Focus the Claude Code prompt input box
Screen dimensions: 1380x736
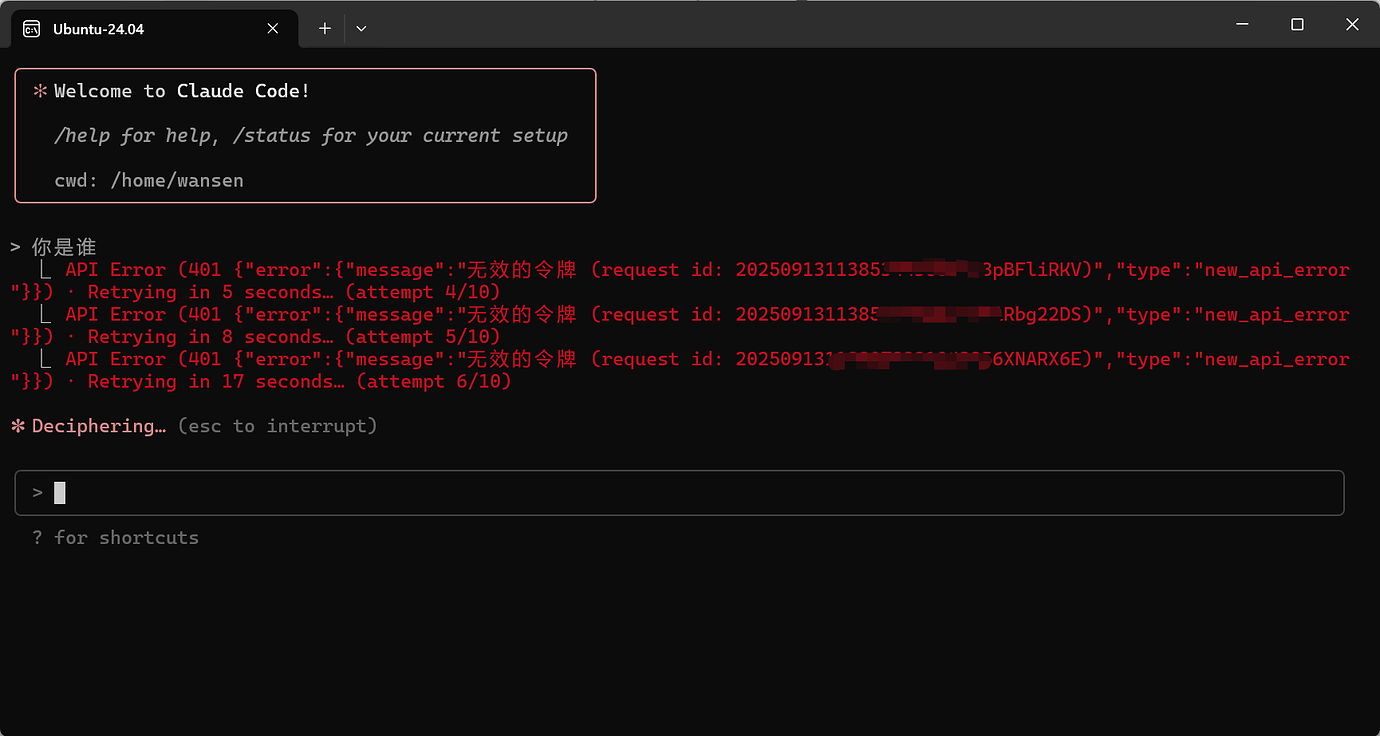(679, 493)
